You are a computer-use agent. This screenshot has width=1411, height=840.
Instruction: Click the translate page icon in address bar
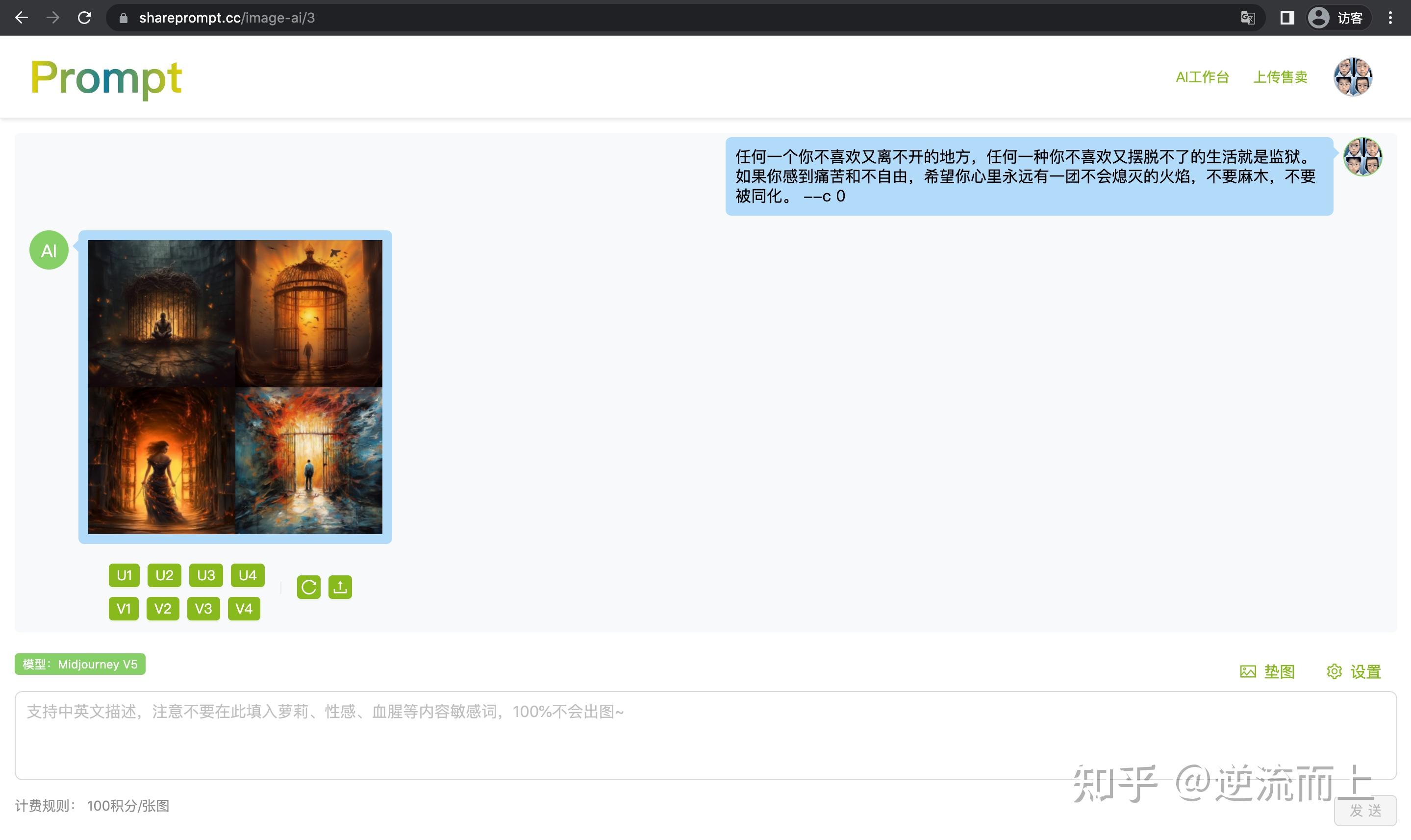point(1247,18)
